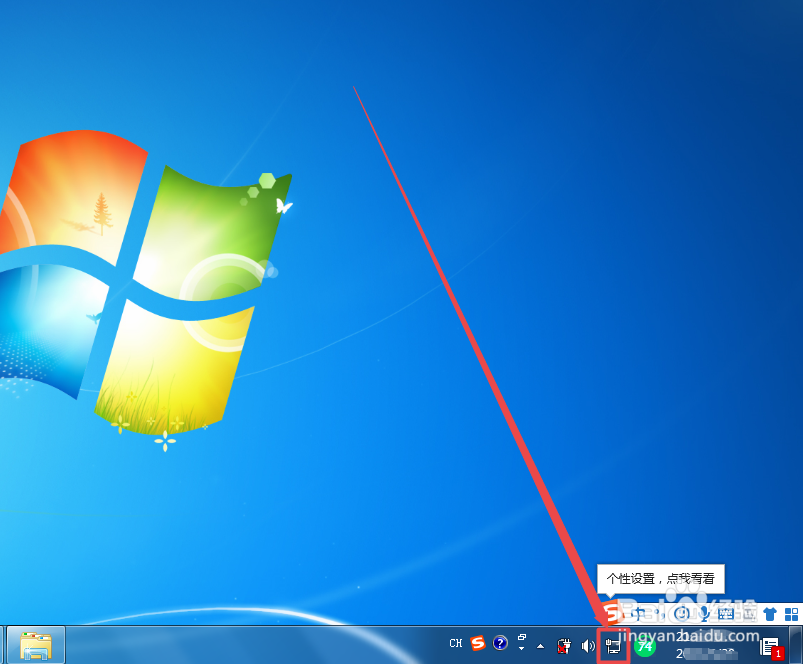Click the emoji smiley icon on Sogou toolbar
The width and height of the screenshot is (803, 664).
click(682, 613)
